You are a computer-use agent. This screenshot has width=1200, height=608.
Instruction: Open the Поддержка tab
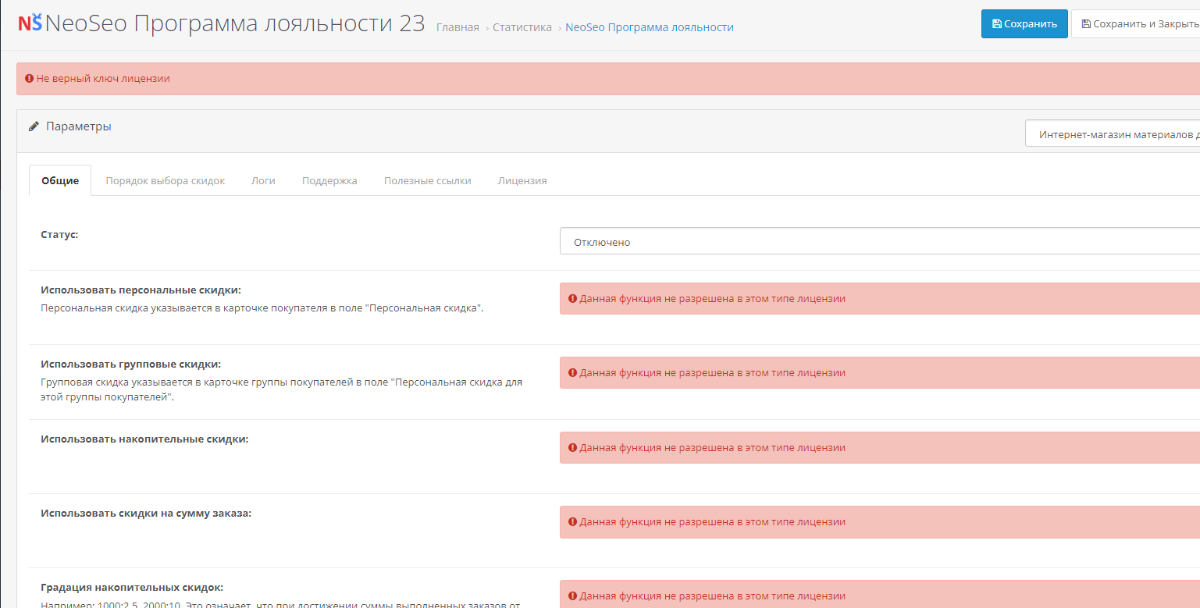pyautogui.click(x=329, y=181)
